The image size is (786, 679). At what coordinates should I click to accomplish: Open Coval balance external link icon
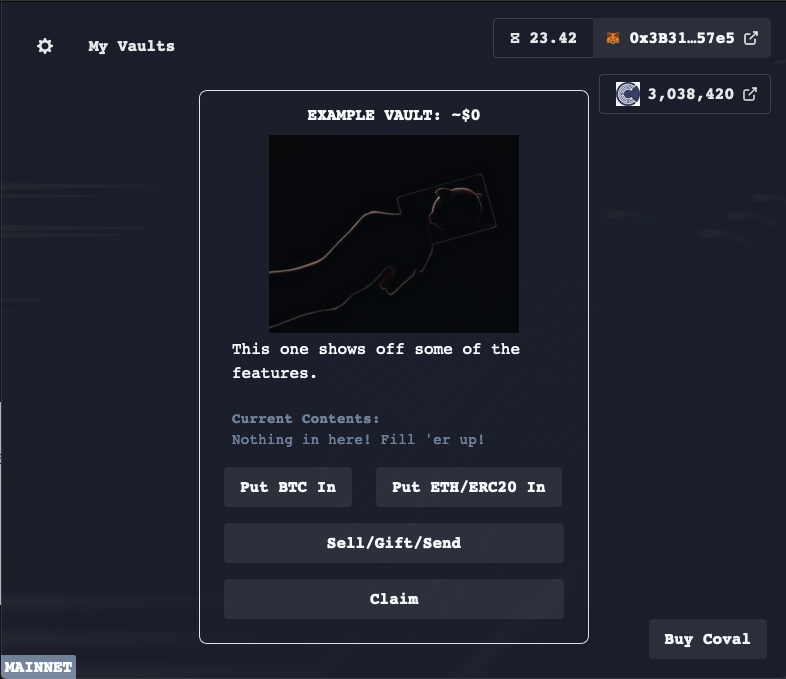click(x=750, y=94)
